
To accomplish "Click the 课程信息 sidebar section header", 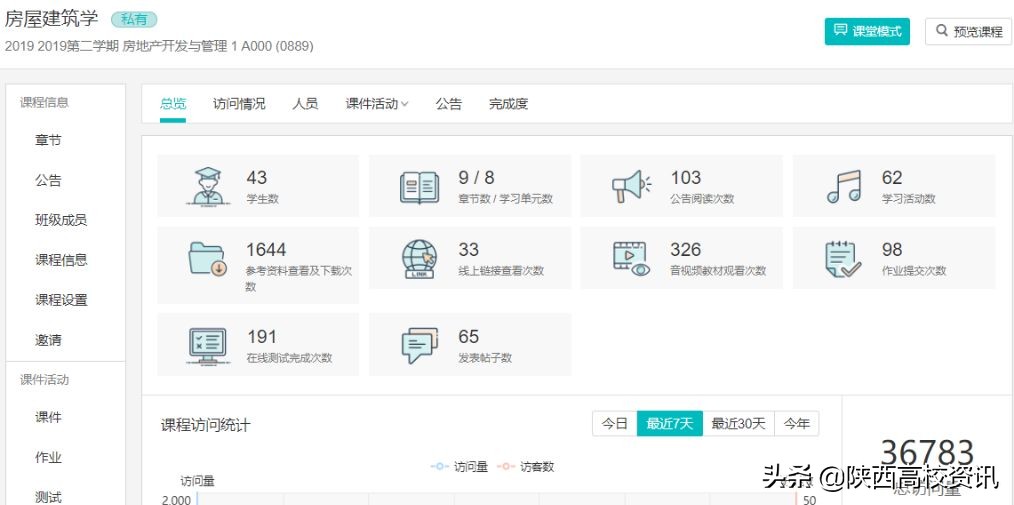I will (x=44, y=102).
